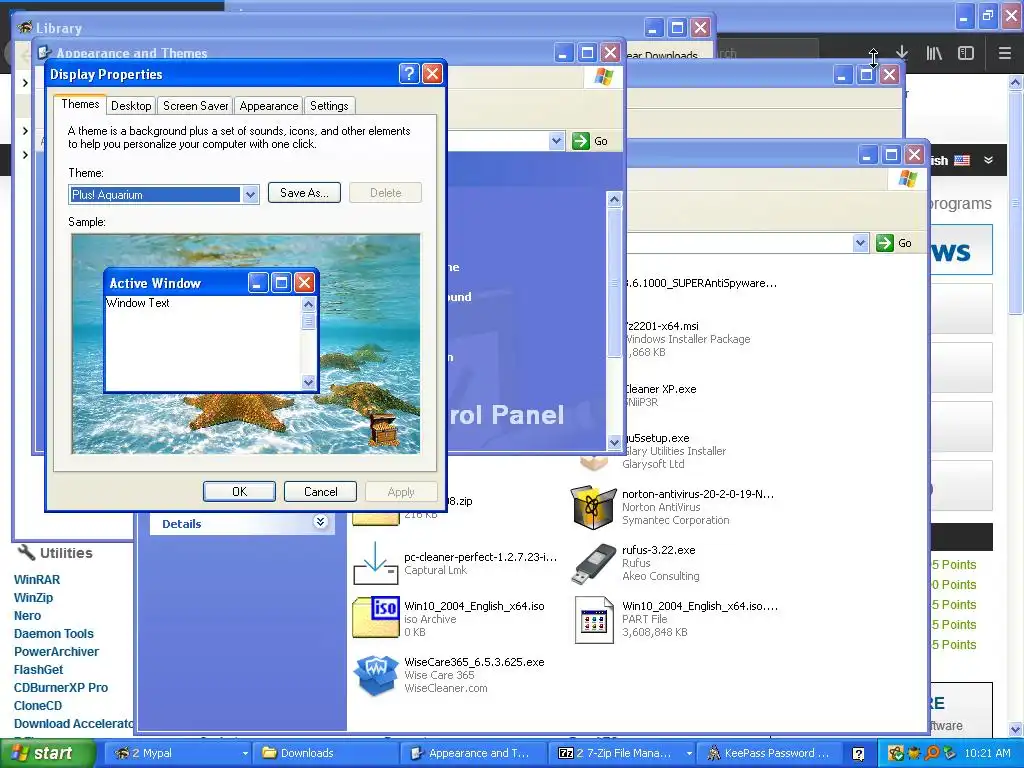Select the Win10 PART file icon
This screenshot has width=1024, height=768.
[594, 620]
